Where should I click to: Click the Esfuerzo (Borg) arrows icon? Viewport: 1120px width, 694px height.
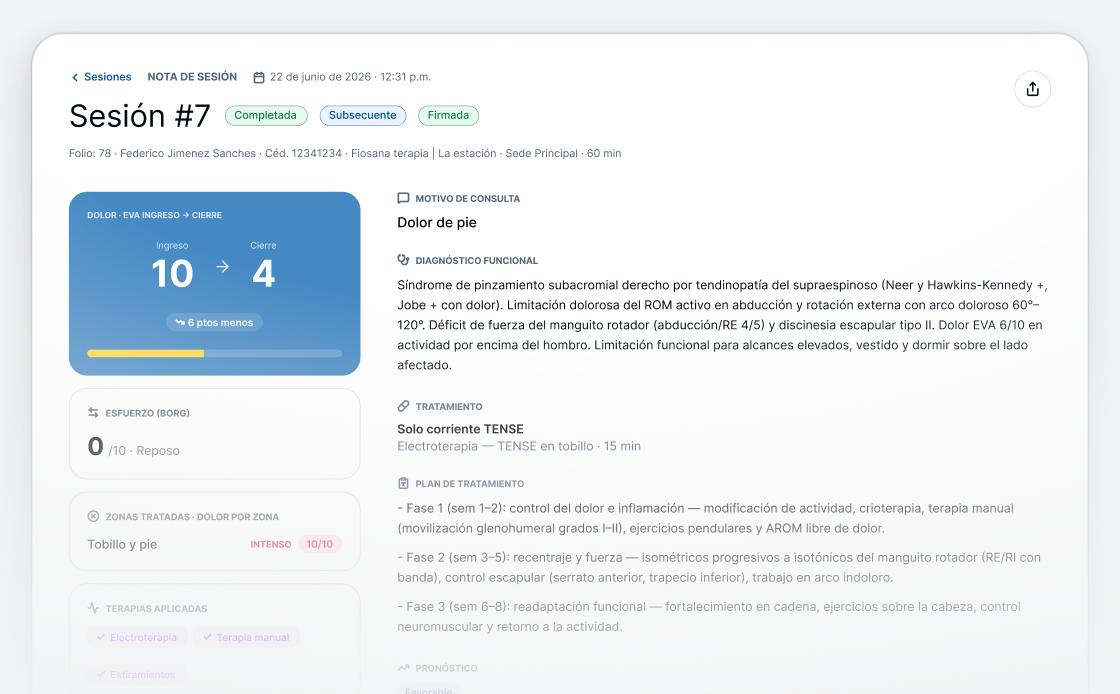pos(94,413)
